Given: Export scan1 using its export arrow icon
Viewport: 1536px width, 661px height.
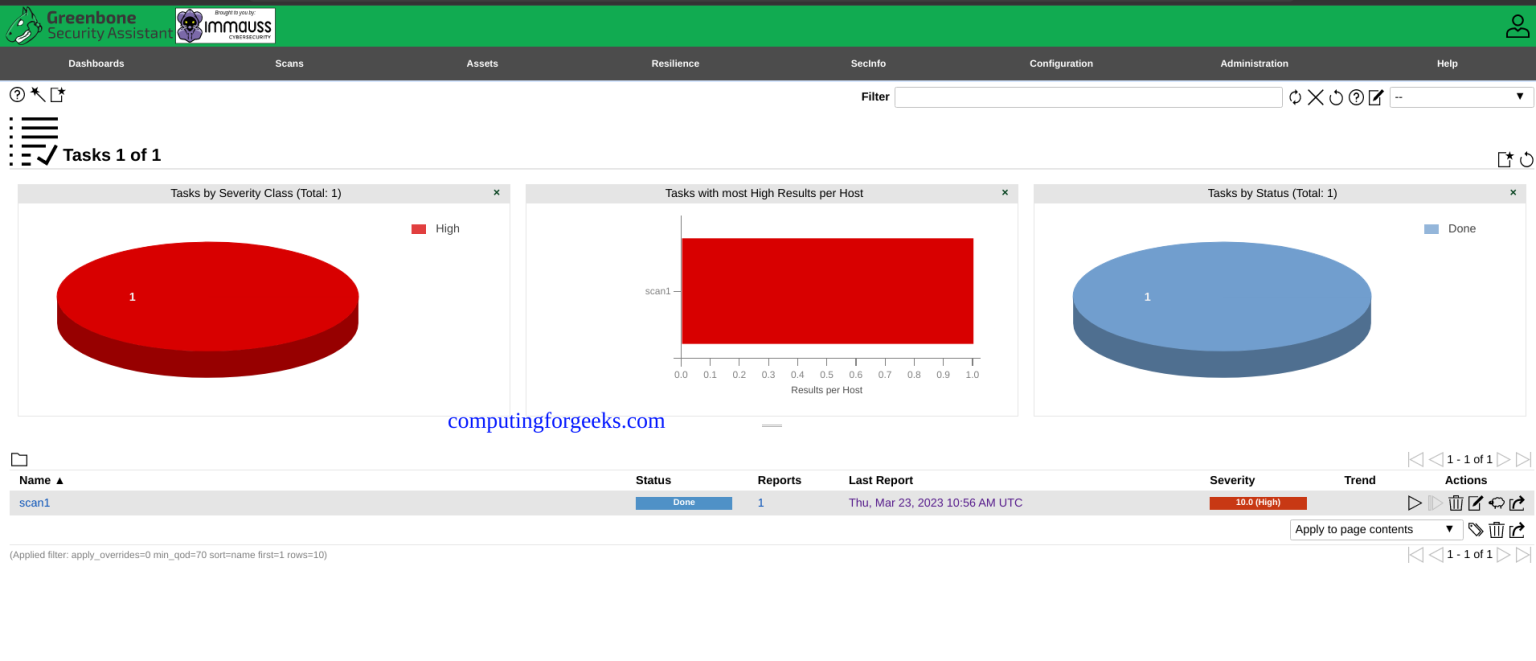Looking at the screenshot, I should pyautogui.click(x=1517, y=503).
